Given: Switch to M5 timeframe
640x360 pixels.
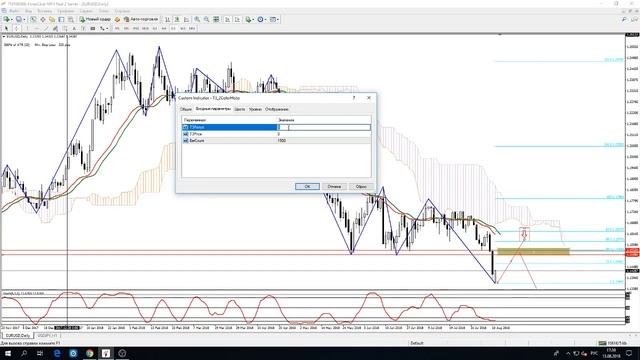Looking at the screenshot, I should [x=127, y=29].
